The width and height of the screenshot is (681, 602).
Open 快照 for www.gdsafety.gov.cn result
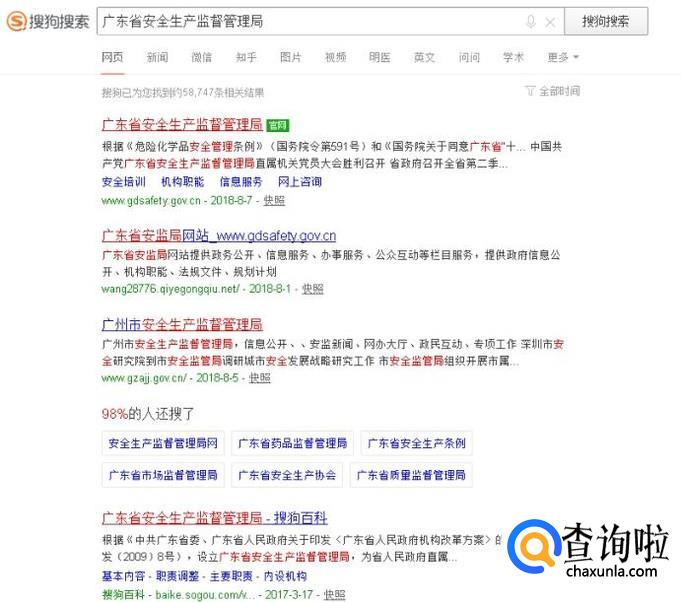274,201
